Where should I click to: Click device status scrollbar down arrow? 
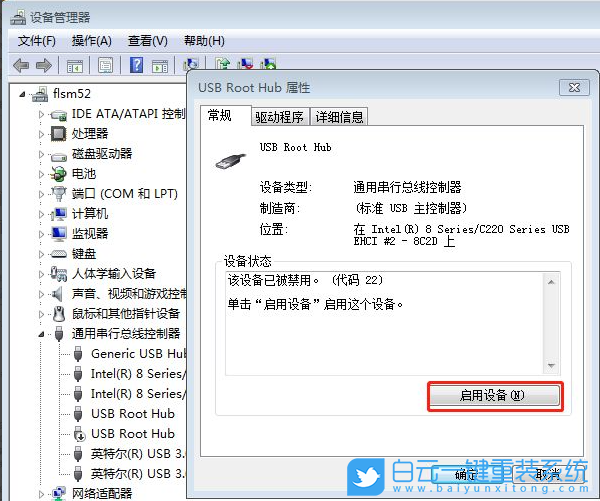click(551, 366)
